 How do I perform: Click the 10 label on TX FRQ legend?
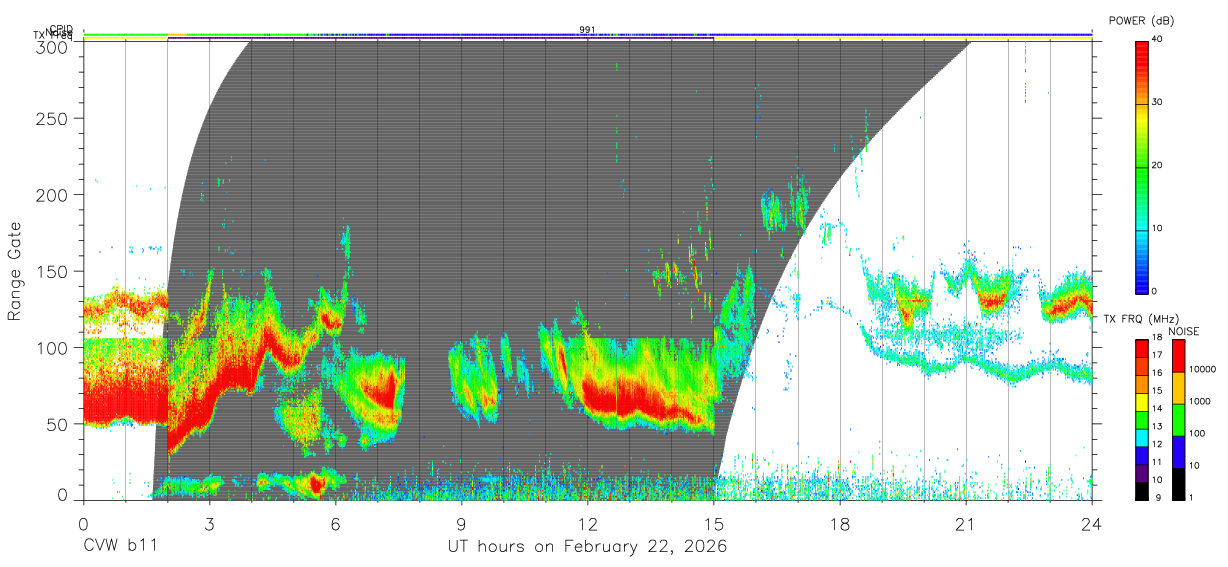point(1157,480)
